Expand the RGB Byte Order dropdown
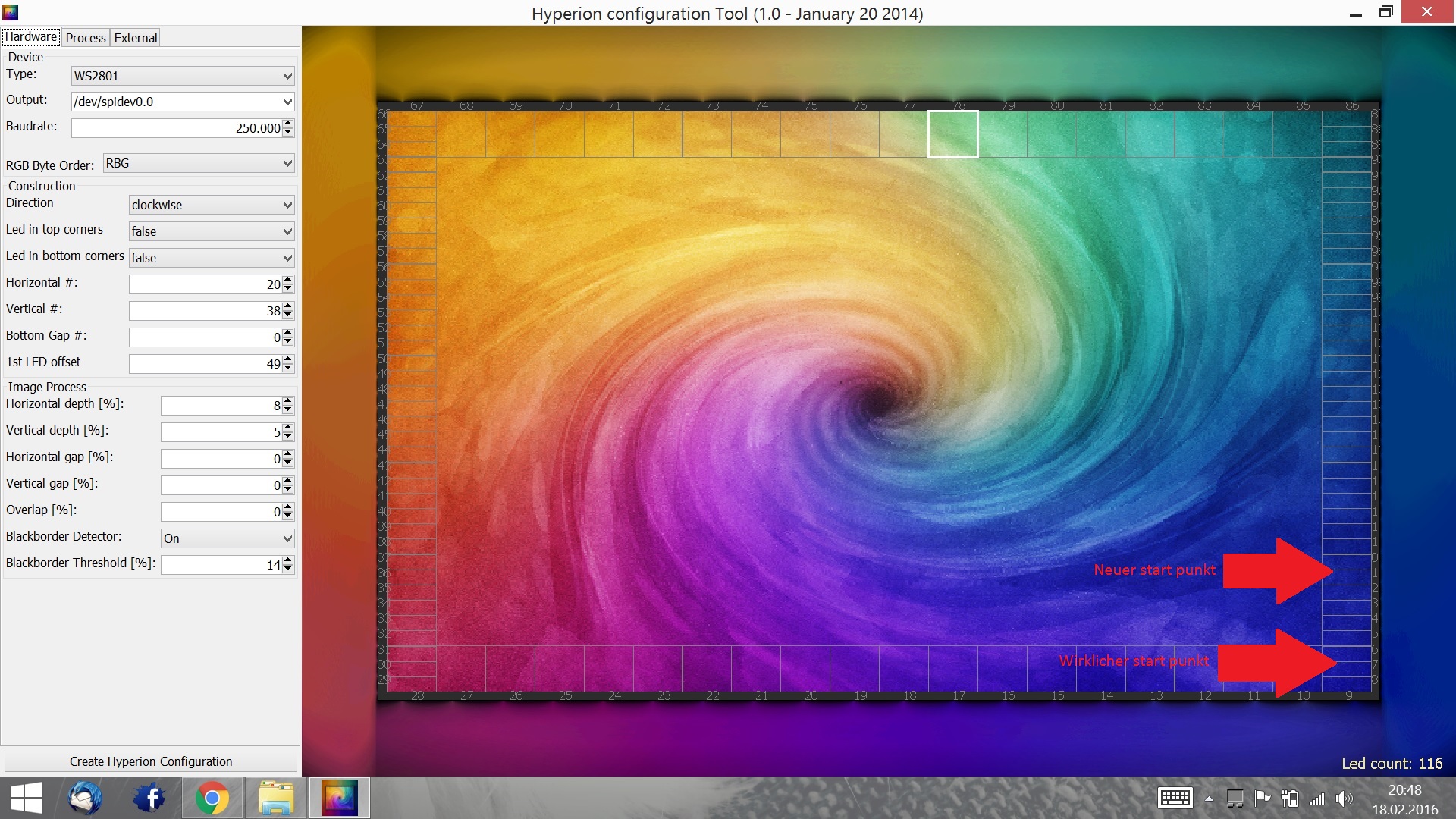1456x819 pixels. (199, 163)
